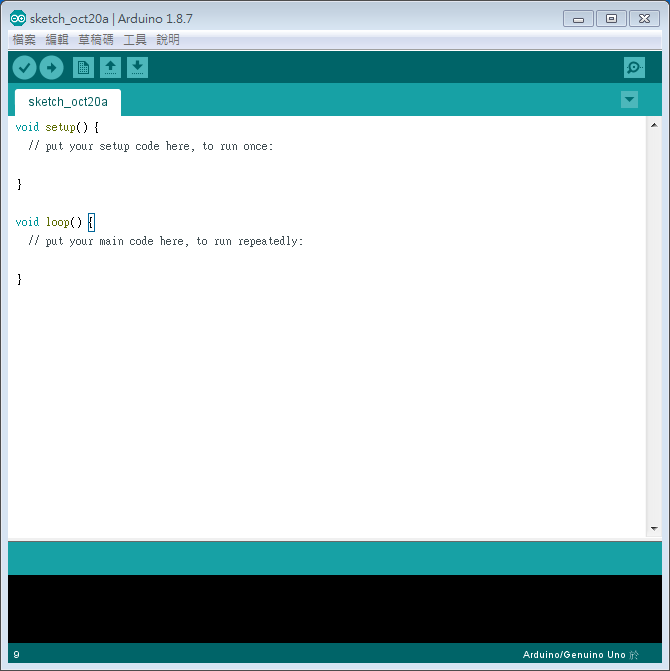Image resolution: width=670 pixels, height=671 pixels.
Task: Open the 工具 menu
Action: [135, 40]
